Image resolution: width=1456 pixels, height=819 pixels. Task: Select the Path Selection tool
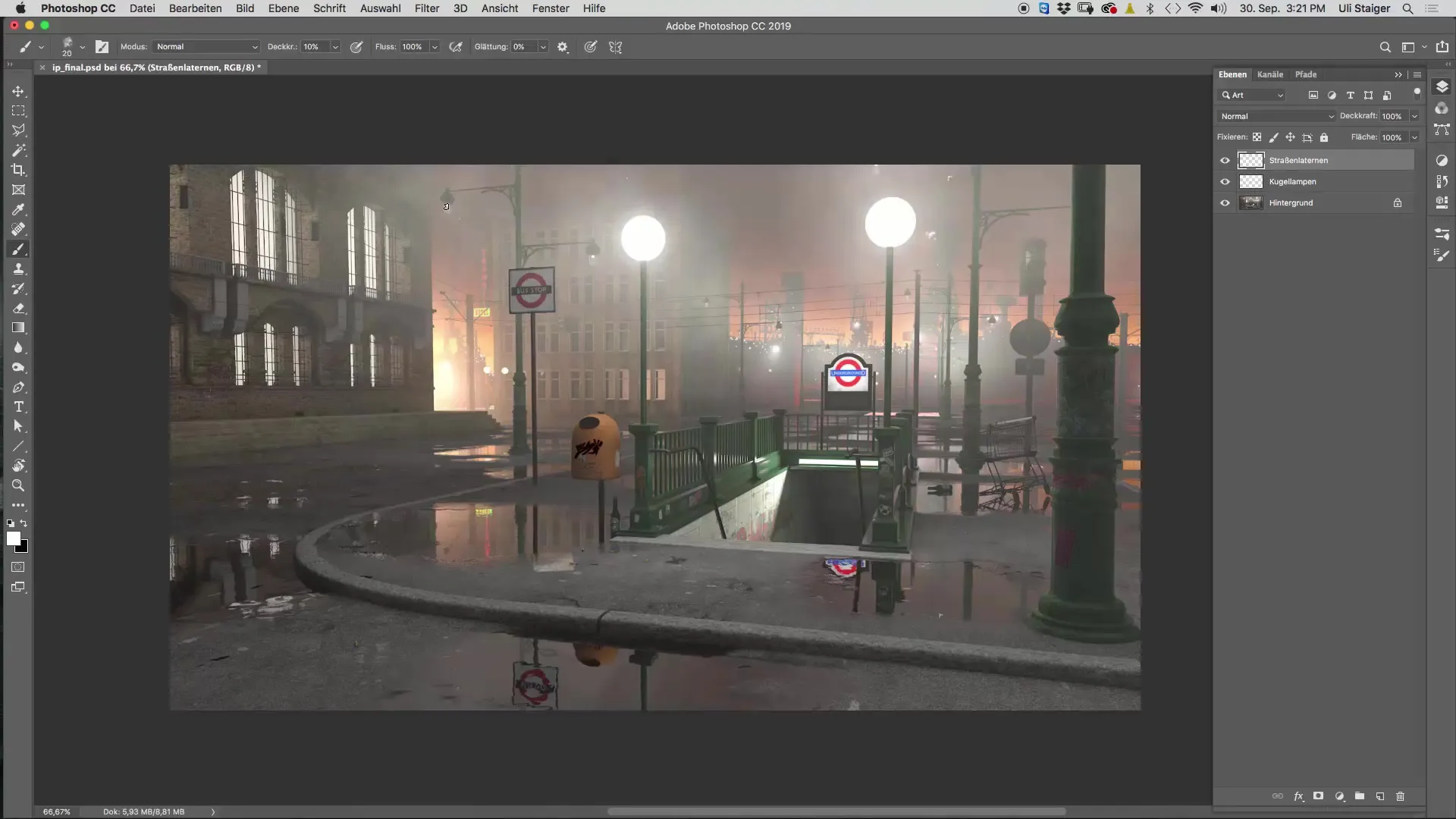pos(18,426)
